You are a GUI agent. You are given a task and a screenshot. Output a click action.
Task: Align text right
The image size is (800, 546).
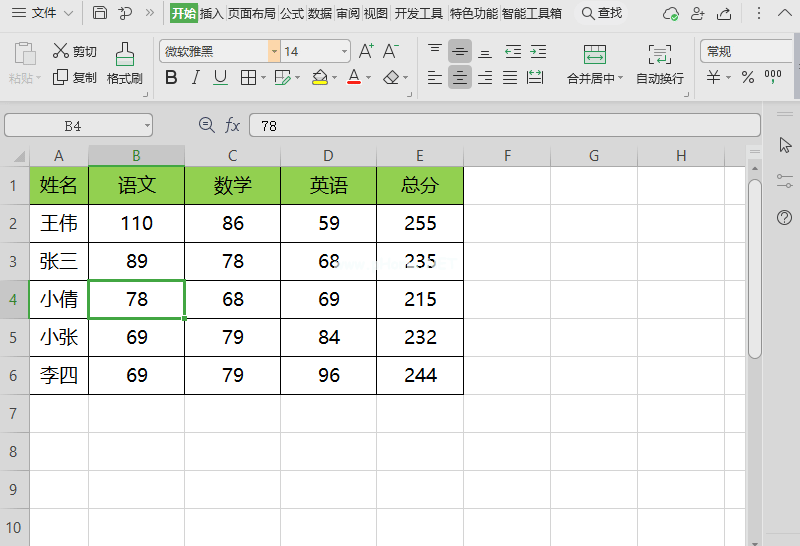(485, 78)
